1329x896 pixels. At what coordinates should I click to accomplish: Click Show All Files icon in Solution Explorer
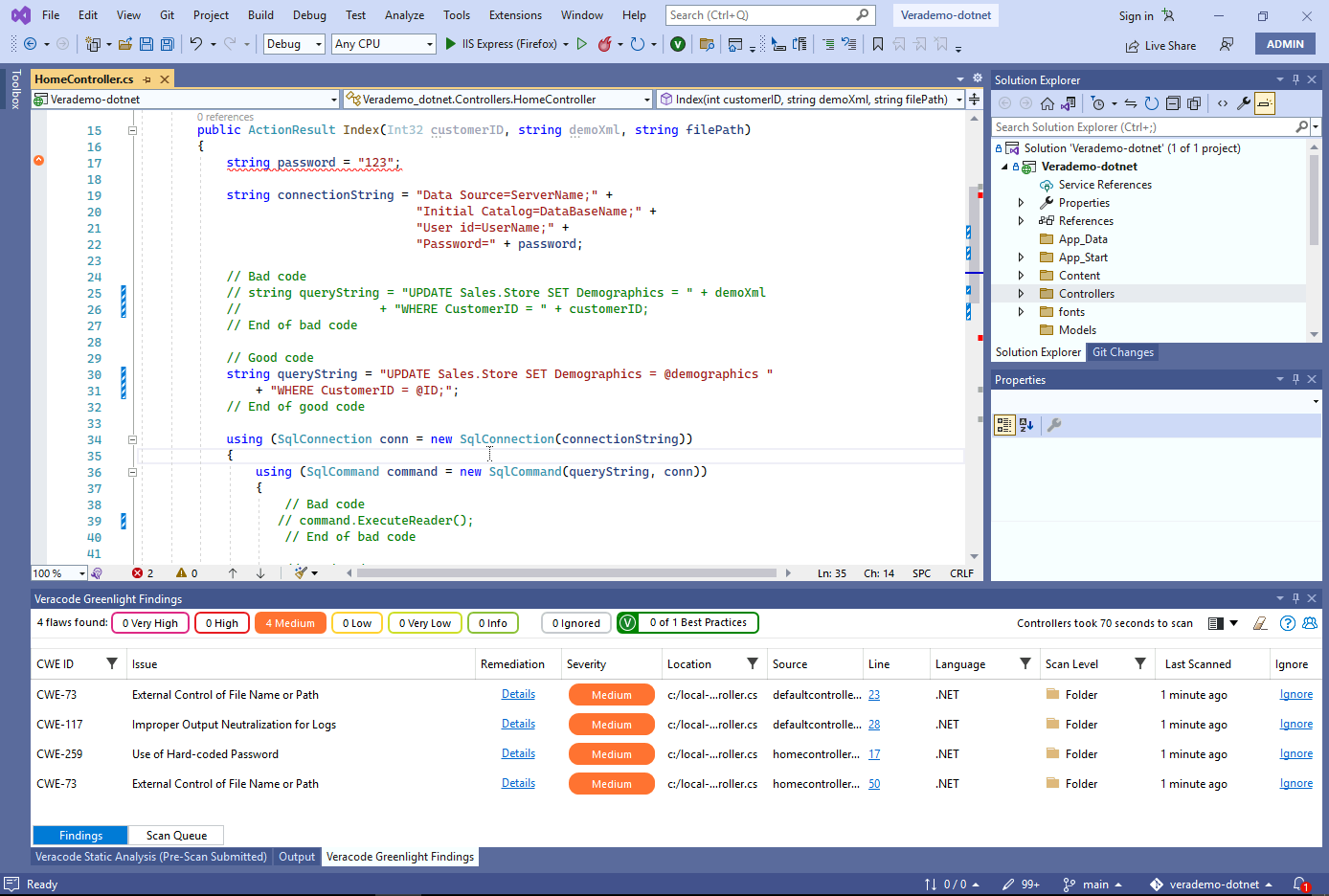coord(1194,103)
